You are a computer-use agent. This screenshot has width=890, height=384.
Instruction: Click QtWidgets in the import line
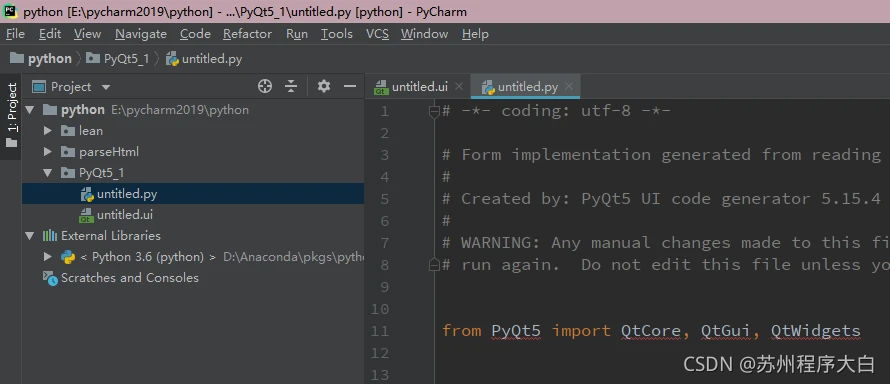[816, 331]
